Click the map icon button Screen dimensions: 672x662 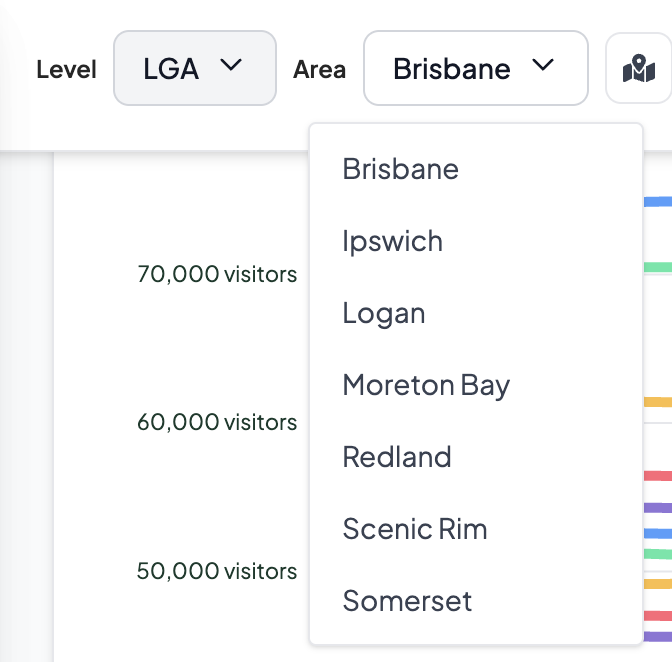(x=638, y=69)
